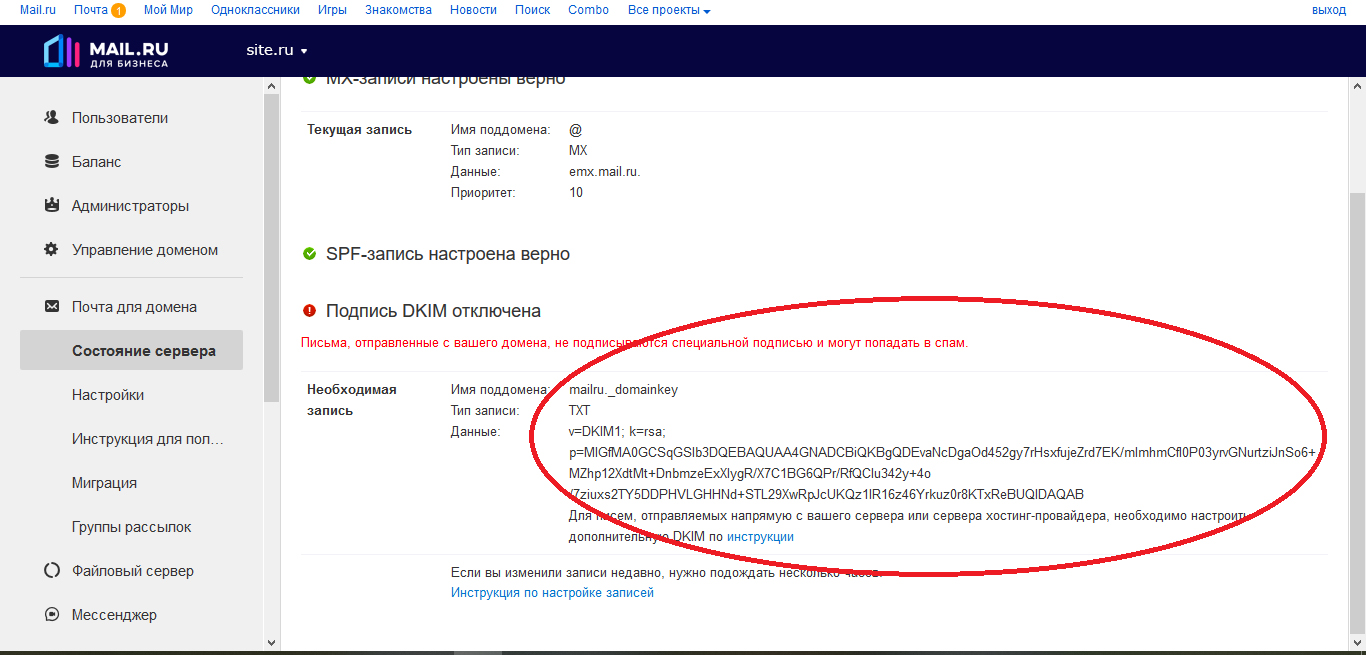This screenshot has height=655, width=1366.
Task: Open Почта для домена section
Action: (134, 307)
